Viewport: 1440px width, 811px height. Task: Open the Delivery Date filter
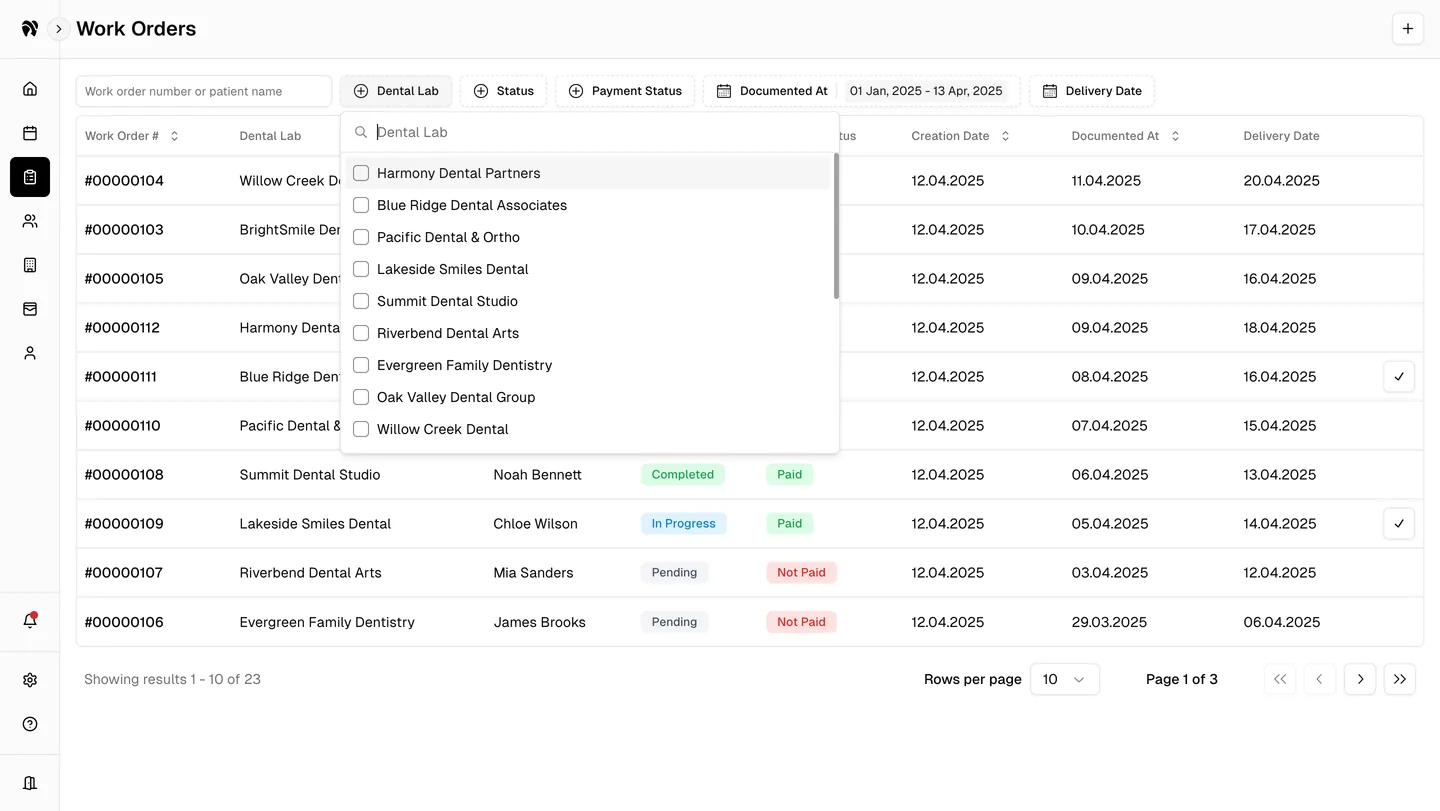(1092, 91)
